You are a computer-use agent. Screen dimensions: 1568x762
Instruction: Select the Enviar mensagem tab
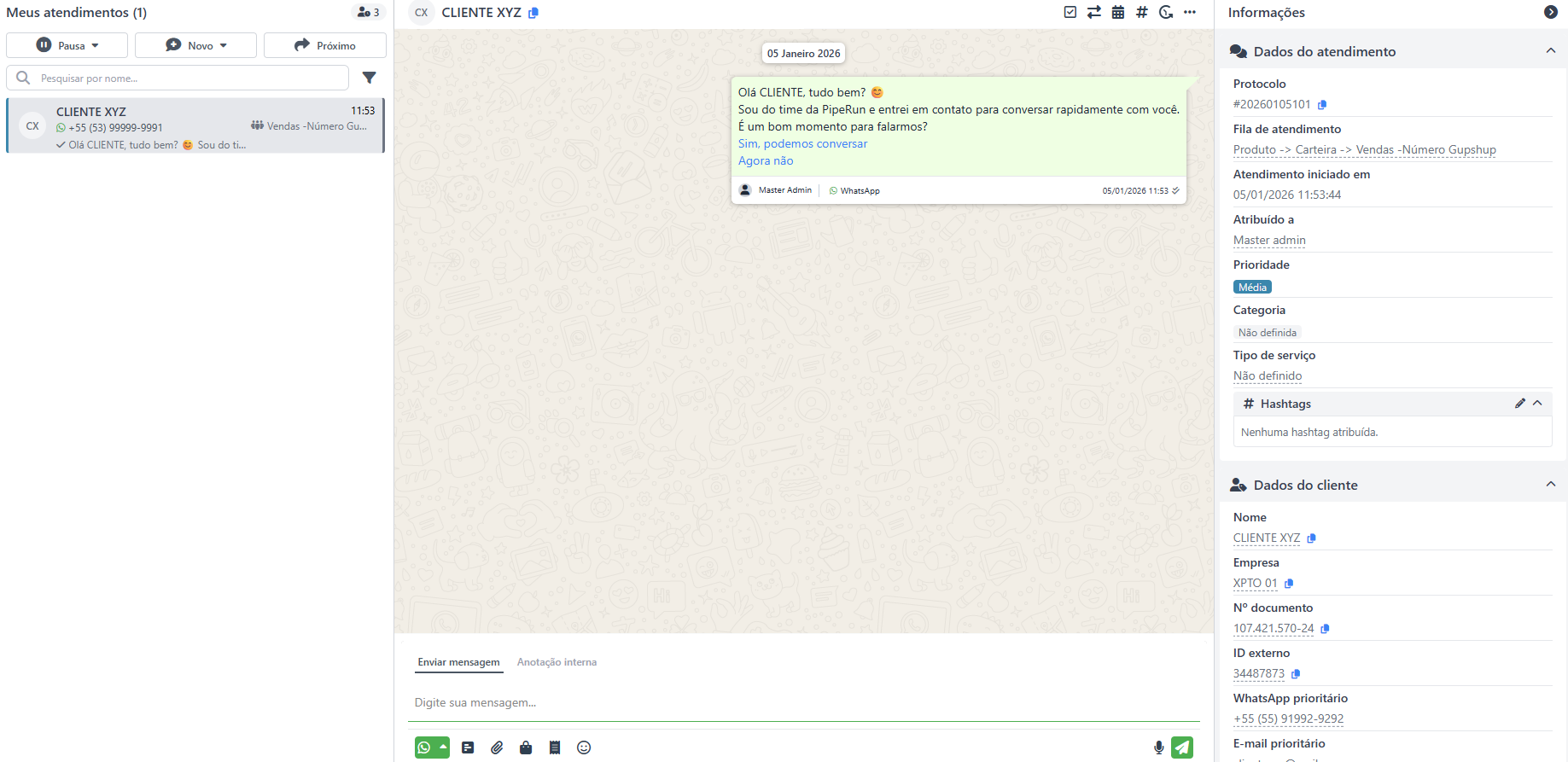tap(458, 662)
